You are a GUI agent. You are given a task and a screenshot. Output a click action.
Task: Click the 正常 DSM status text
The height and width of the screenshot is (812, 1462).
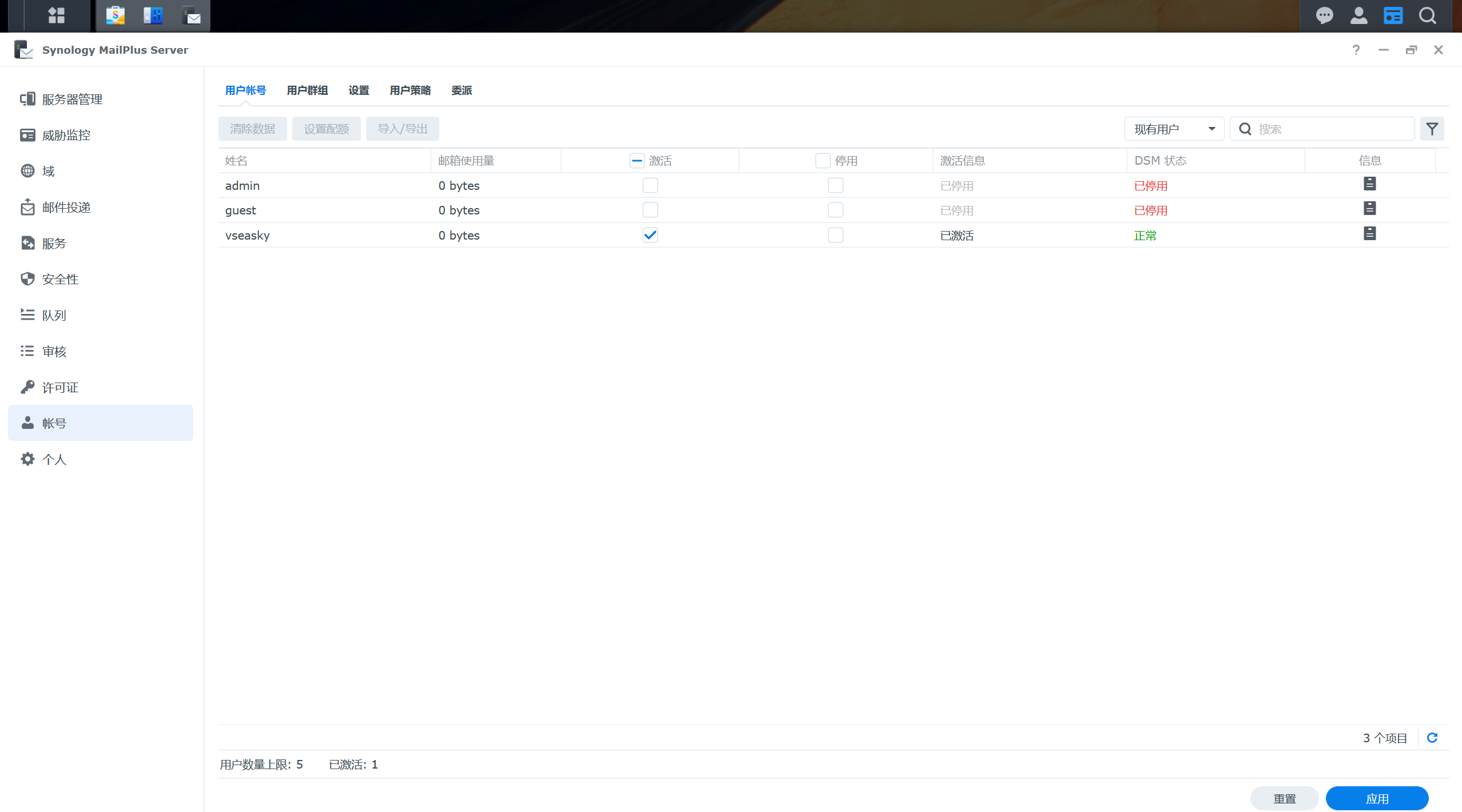point(1145,236)
